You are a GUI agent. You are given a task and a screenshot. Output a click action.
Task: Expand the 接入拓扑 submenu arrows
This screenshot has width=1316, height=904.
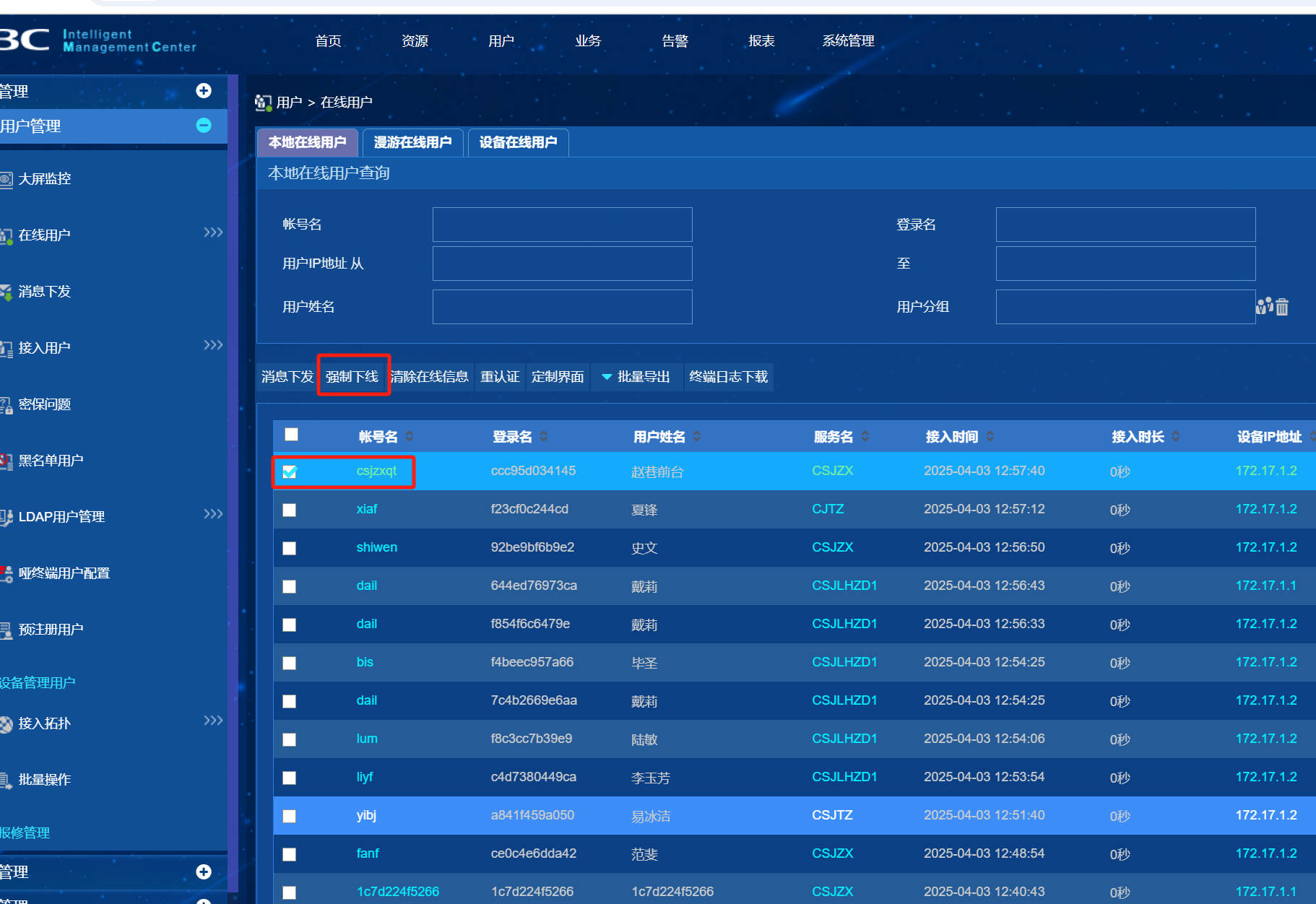pos(213,721)
